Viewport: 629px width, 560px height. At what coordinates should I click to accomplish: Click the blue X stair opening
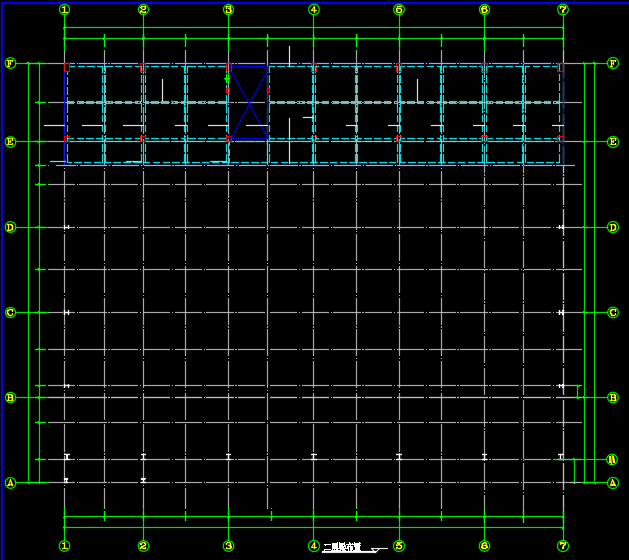[248, 102]
